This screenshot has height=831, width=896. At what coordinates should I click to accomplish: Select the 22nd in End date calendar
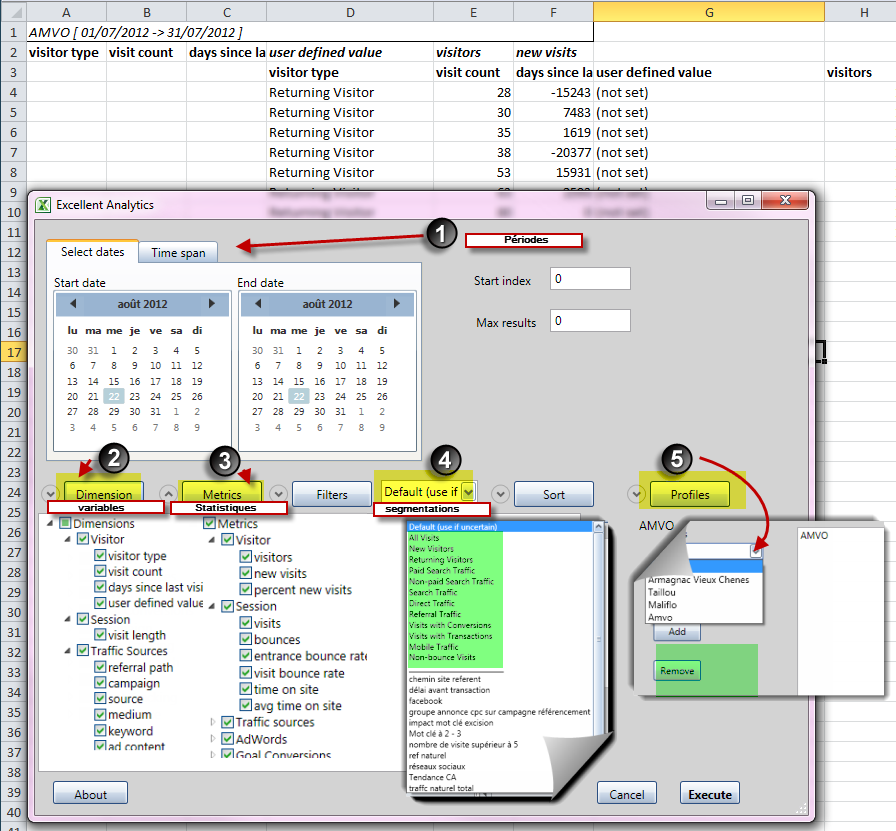[299, 396]
